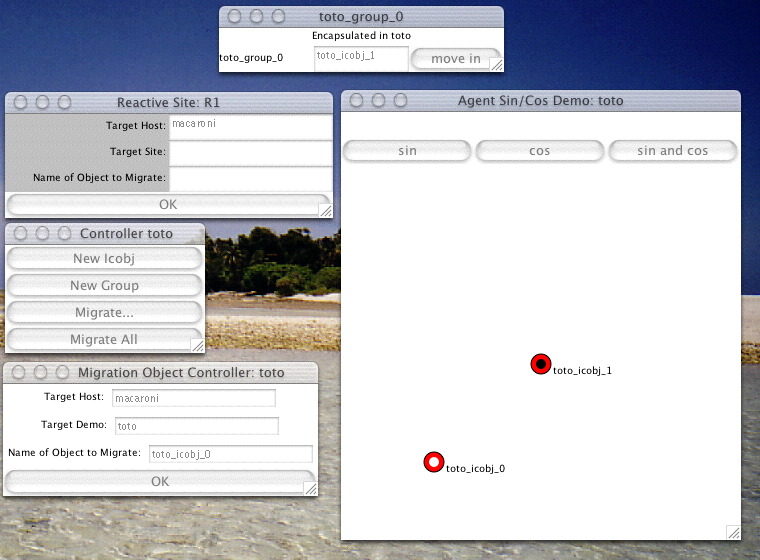Select the toto_icobj_0 red and white circle
This screenshot has height=560, width=760.
click(x=434, y=462)
